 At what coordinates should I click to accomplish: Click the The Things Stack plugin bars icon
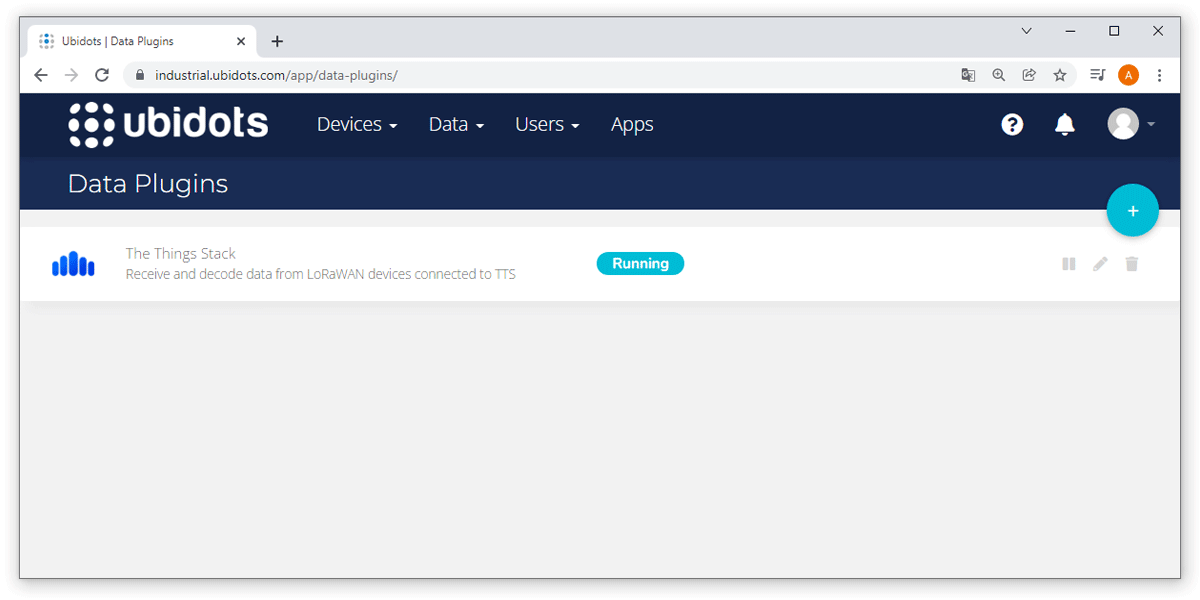click(73, 264)
